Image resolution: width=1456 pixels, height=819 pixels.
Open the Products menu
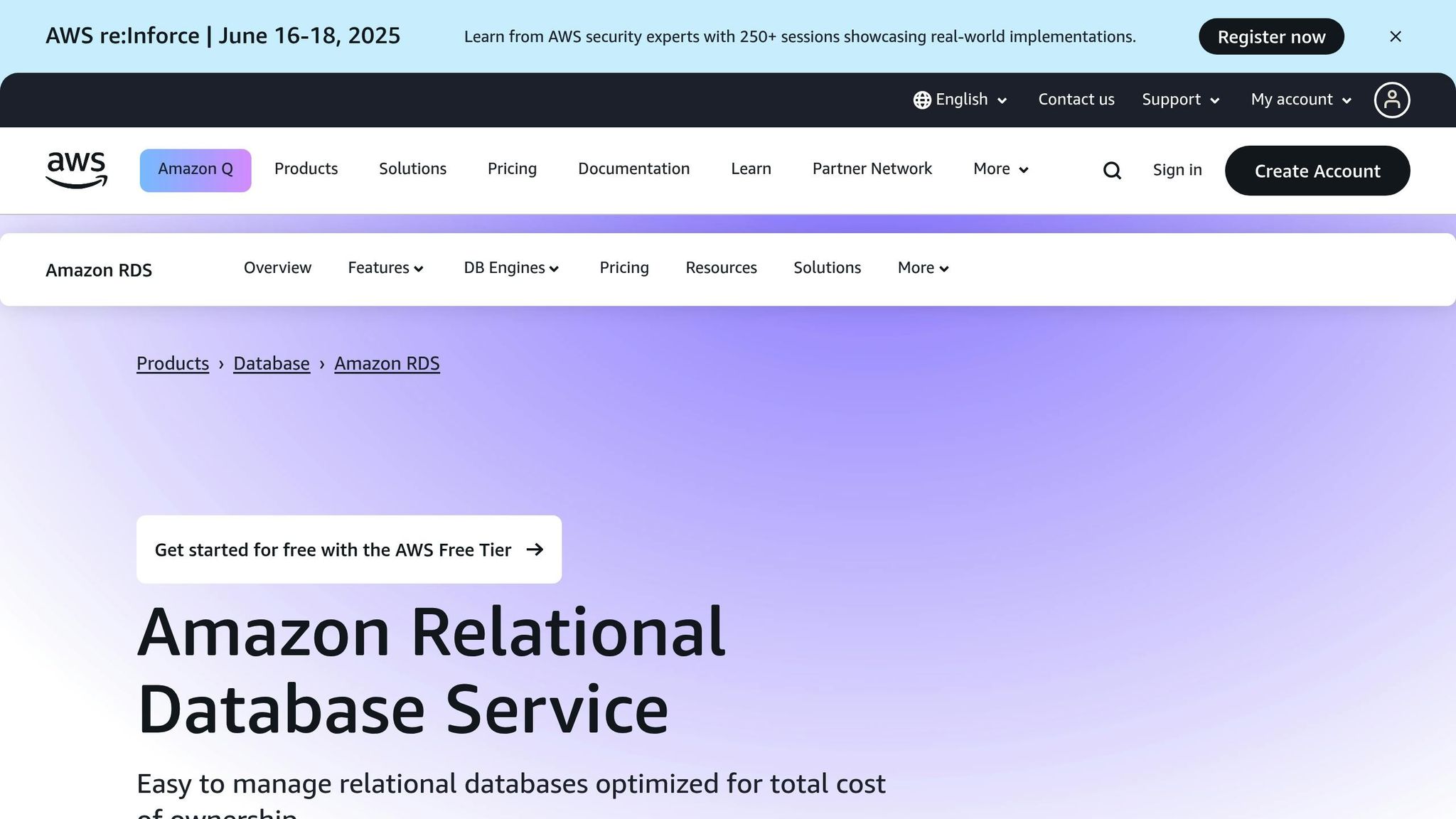[306, 169]
